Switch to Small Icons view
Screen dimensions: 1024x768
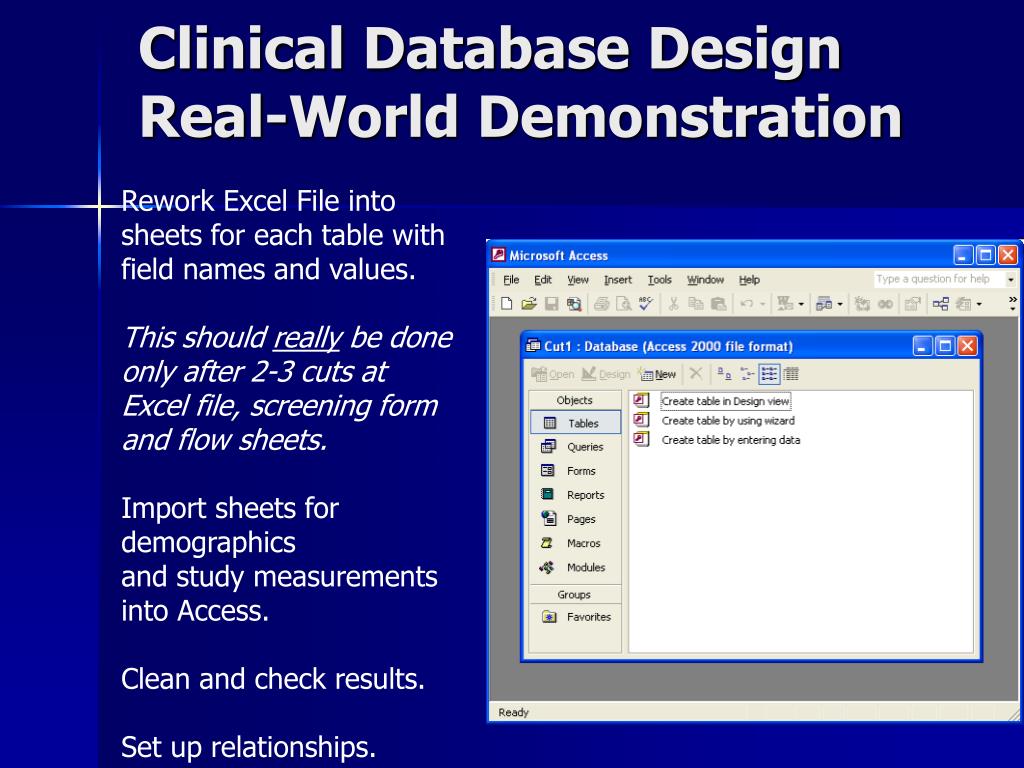[x=746, y=374]
